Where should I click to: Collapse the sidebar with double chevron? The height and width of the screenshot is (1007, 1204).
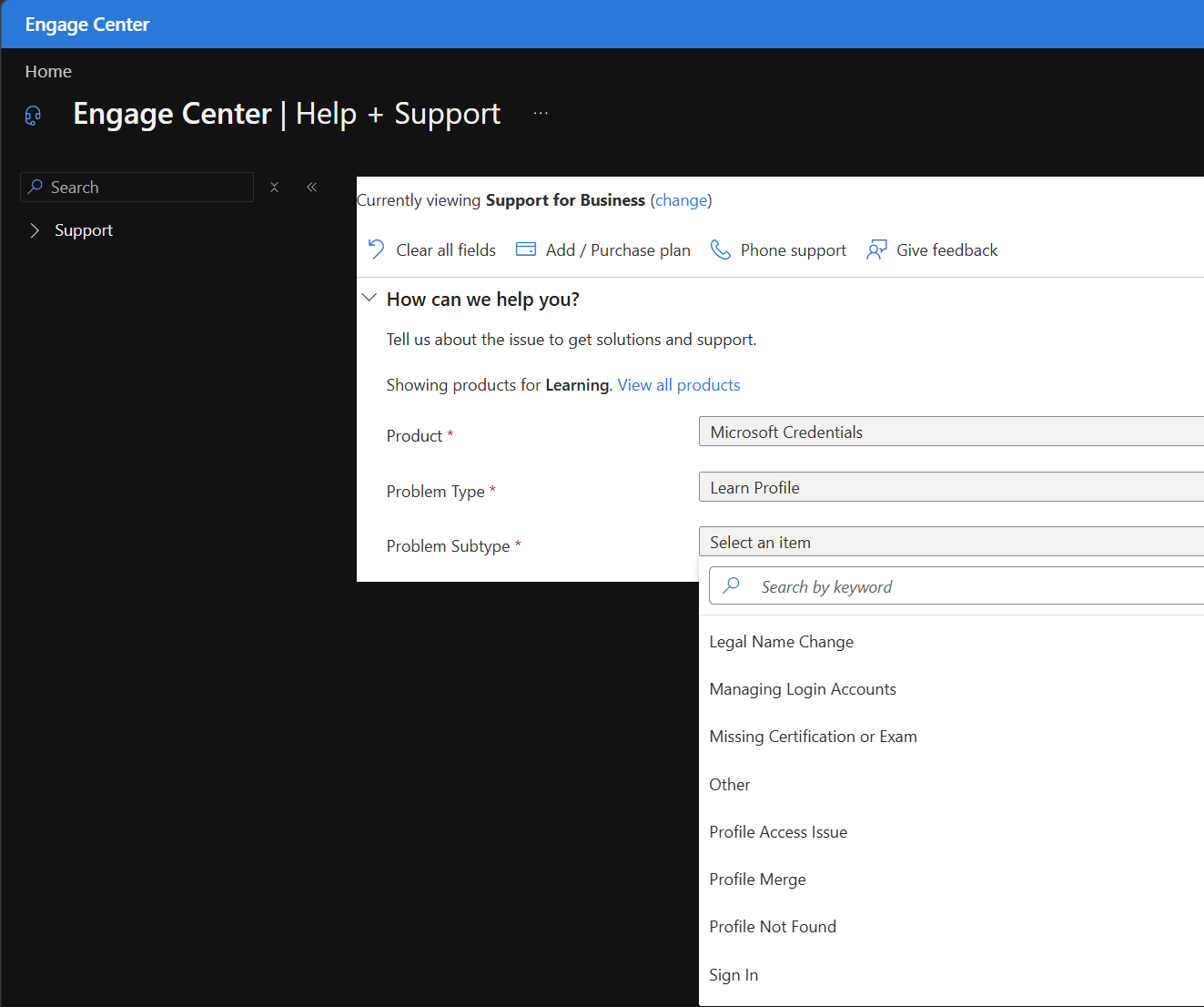pos(311,187)
